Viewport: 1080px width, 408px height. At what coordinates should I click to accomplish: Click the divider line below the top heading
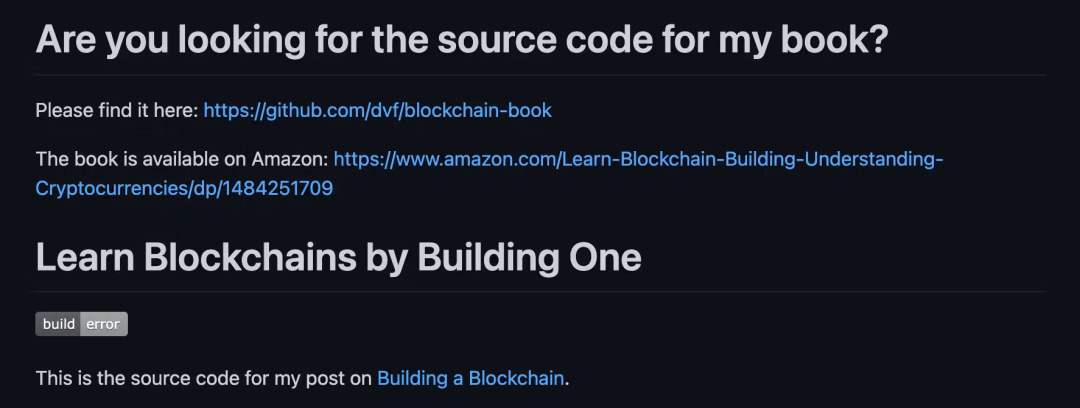(540, 74)
